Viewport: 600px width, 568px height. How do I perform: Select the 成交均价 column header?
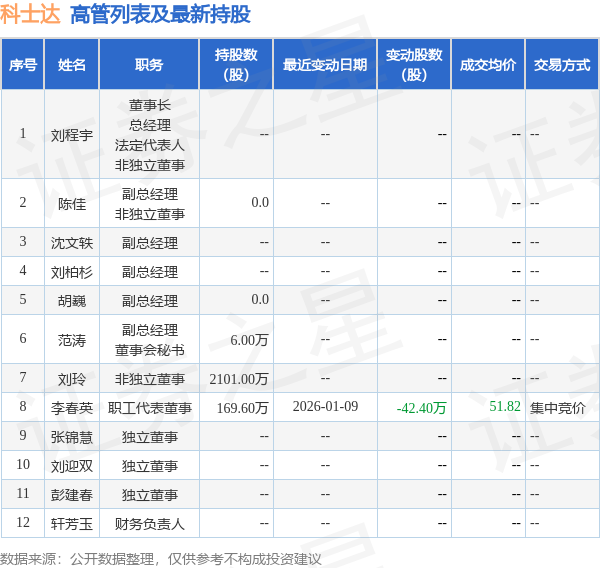tap(488, 65)
